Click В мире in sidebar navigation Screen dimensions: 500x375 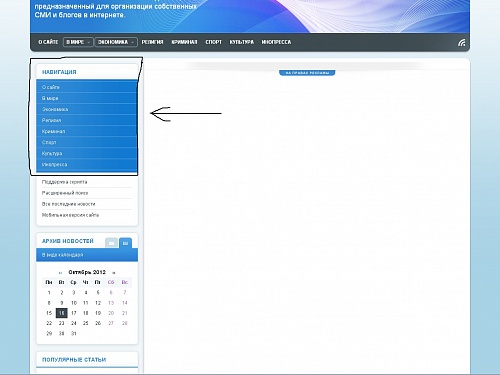pyautogui.click(x=87, y=98)
